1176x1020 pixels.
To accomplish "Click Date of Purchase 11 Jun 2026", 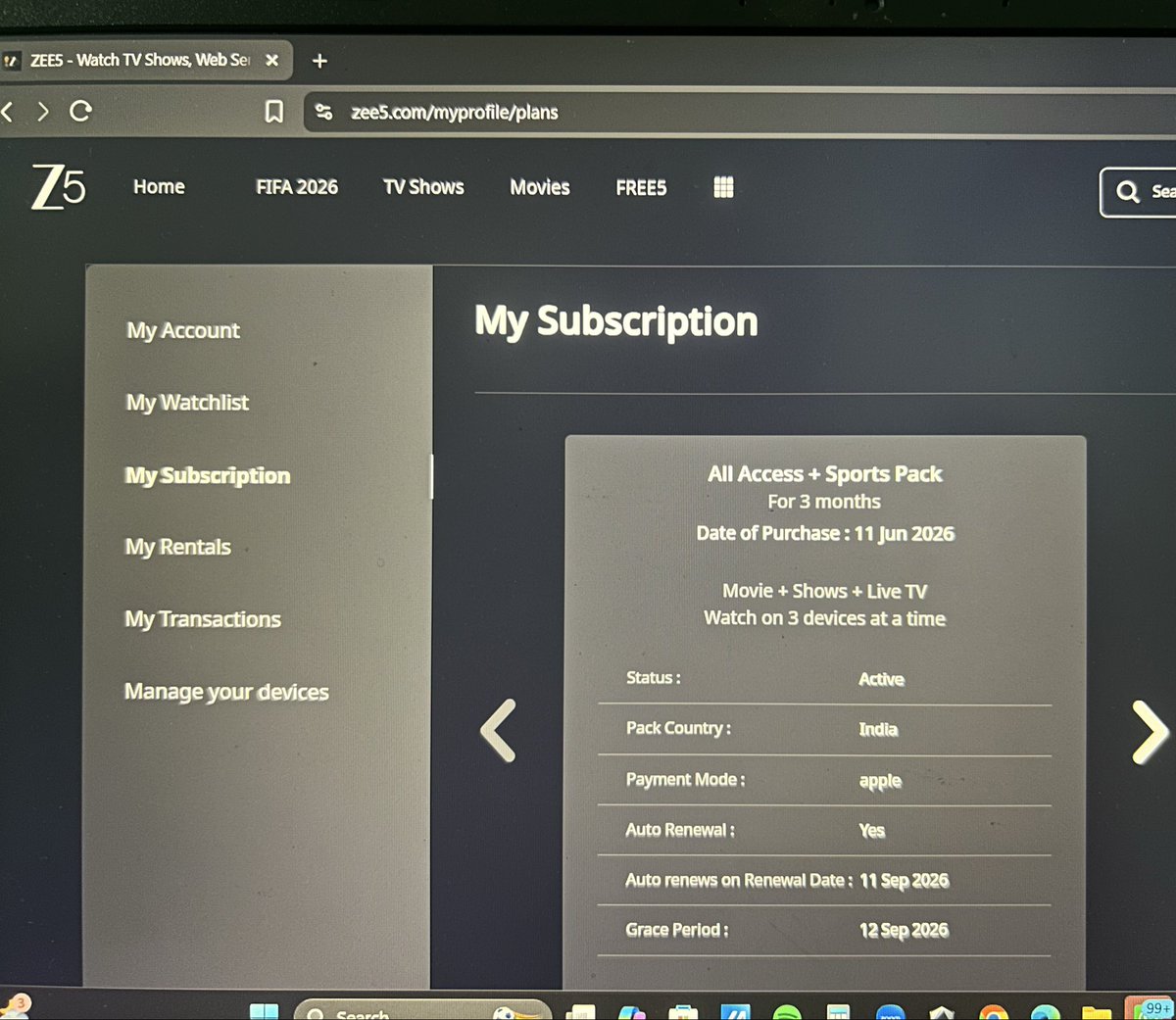I will tap(825, 534).
